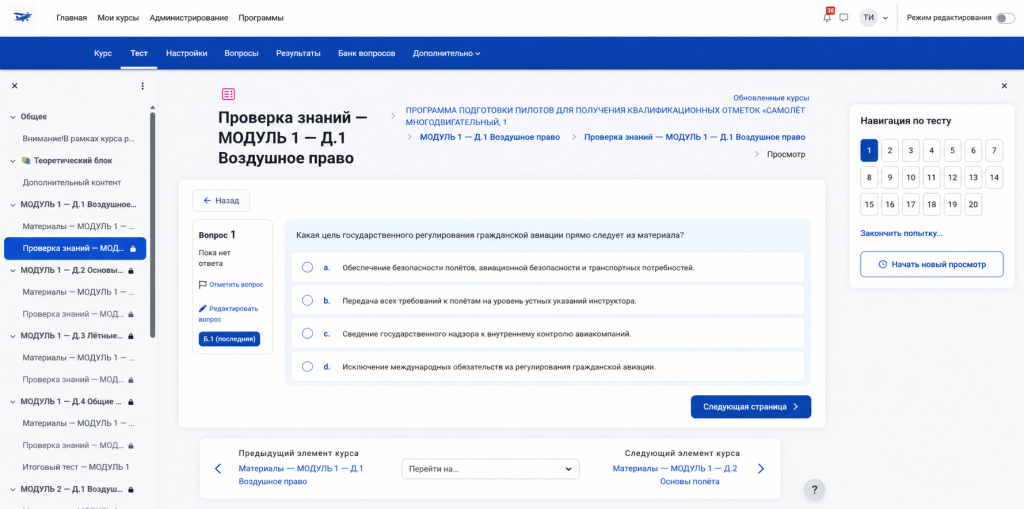The image size is (1024, 509).
Task: Switch to the Настройки tab
Action: (x=187, y=54)
